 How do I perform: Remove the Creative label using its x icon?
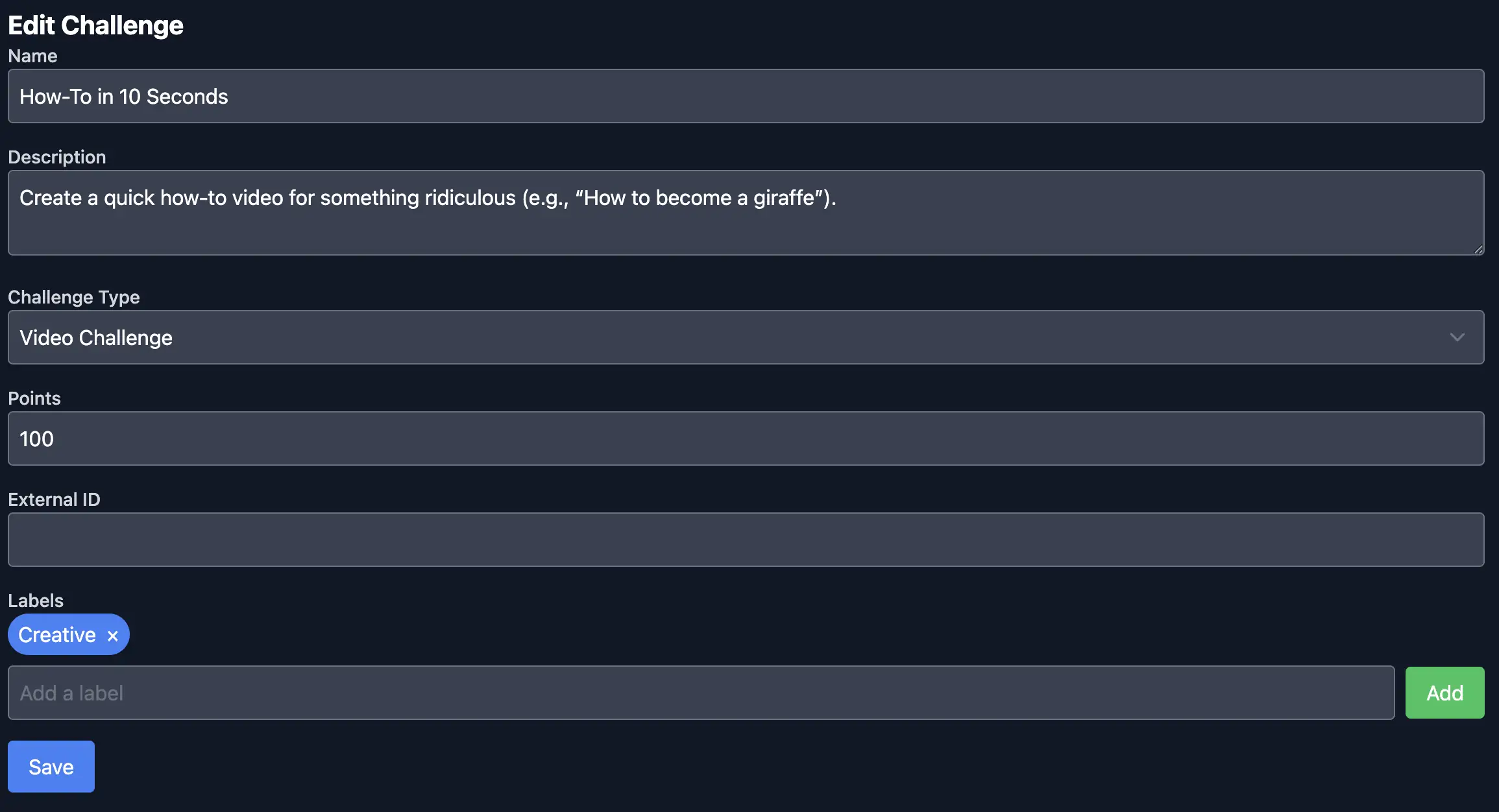pos(113,636)
